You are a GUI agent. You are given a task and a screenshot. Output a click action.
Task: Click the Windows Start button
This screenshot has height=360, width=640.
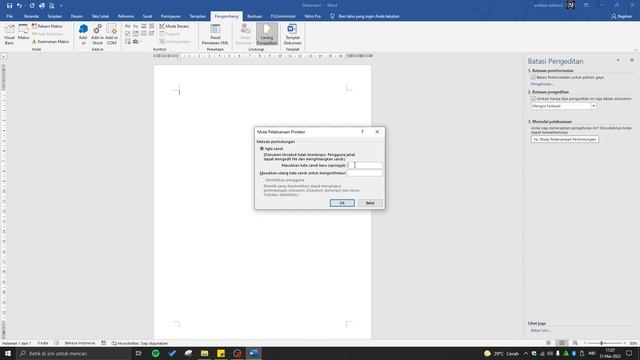click(x=8, y=353)
